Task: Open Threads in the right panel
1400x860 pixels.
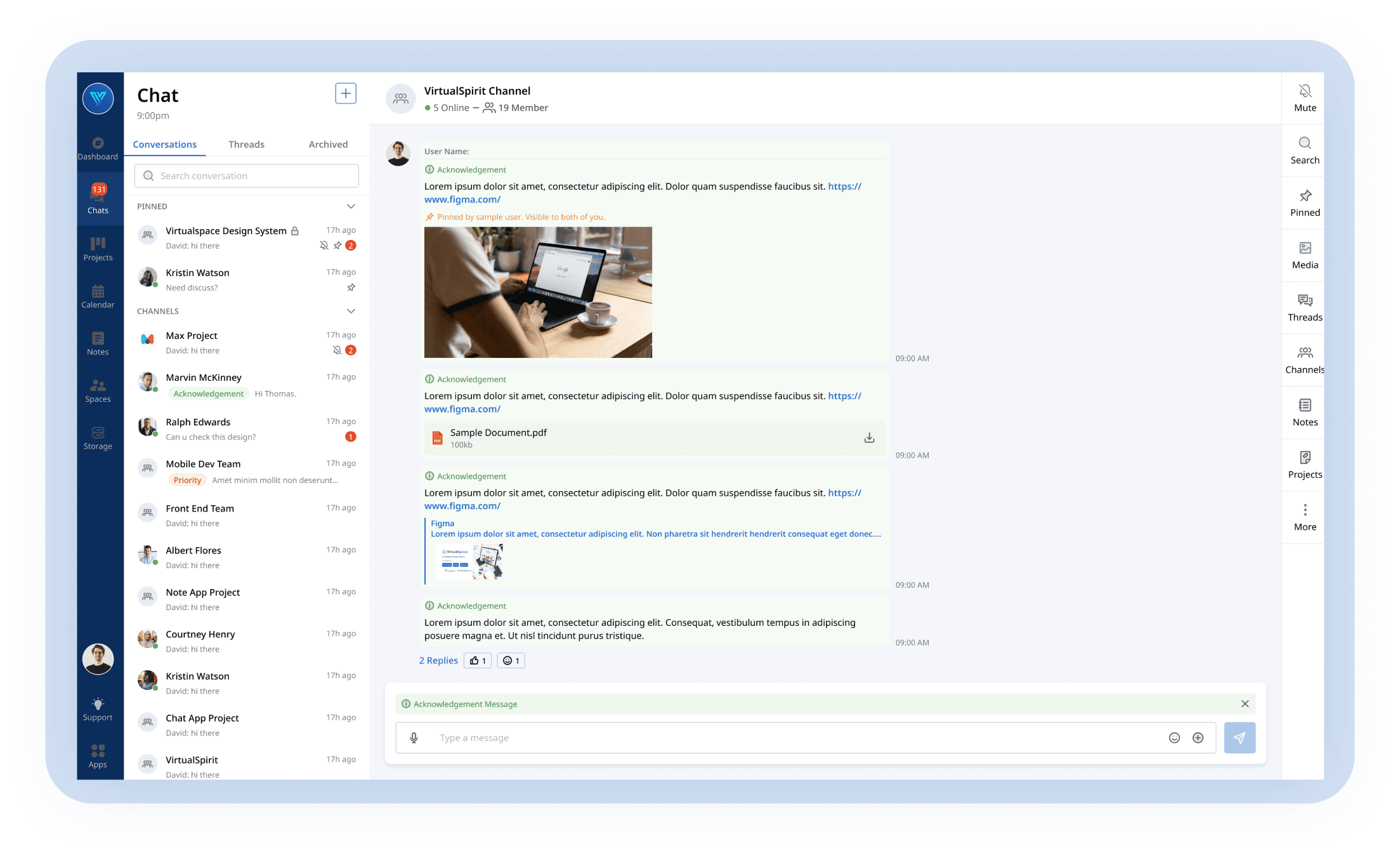Action: pyautogui.click(x=1305, y=308)
